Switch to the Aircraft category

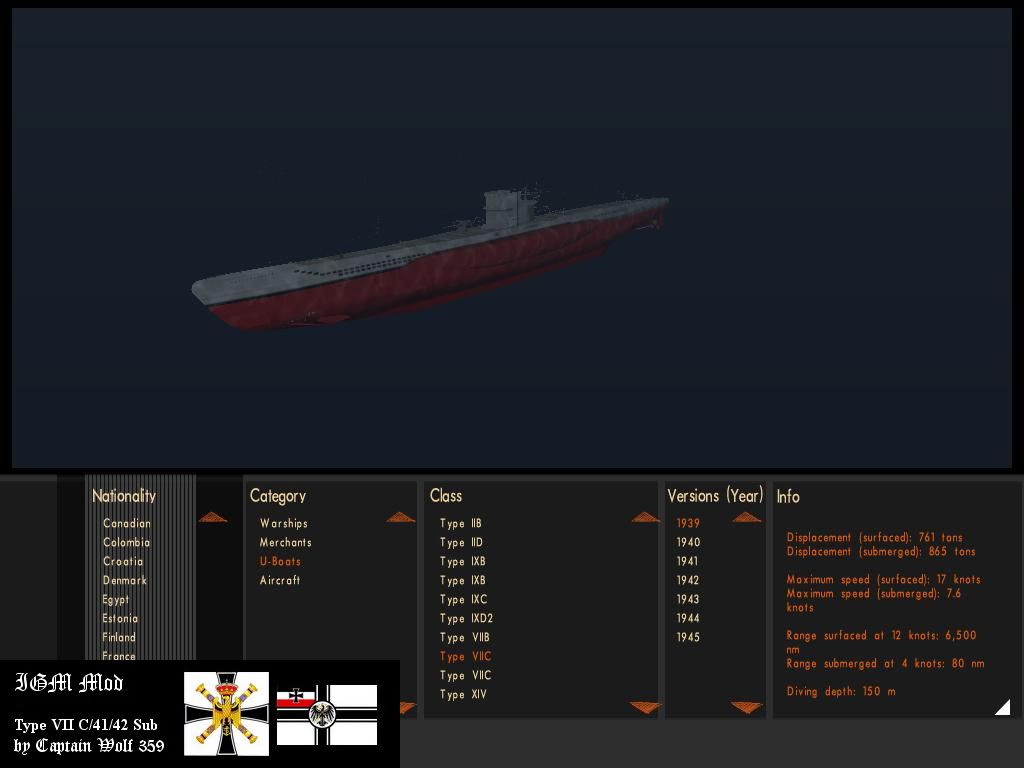point(280,580)
